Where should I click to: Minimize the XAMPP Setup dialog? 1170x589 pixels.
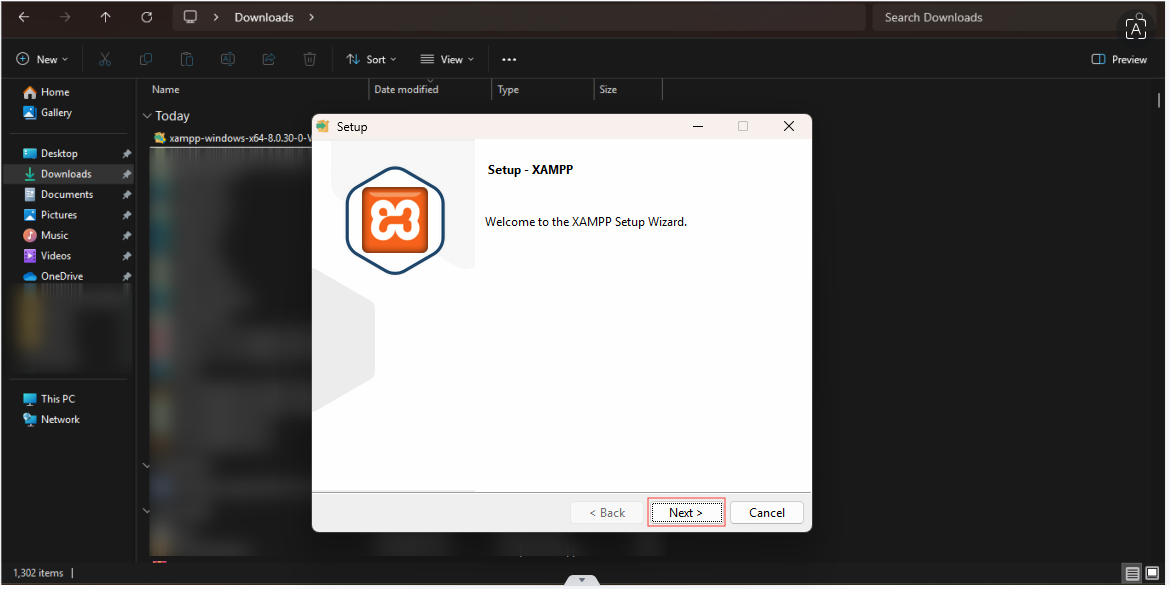point(698,126)
